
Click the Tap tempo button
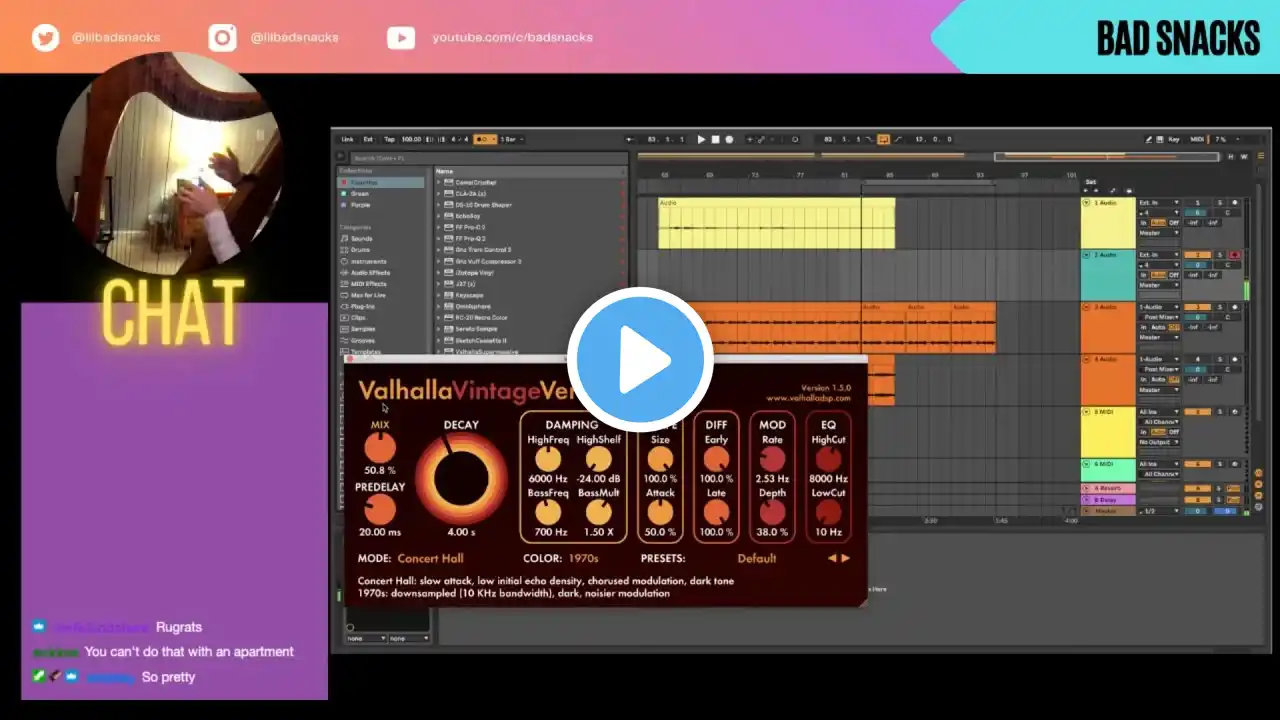[x=389, y=139]
